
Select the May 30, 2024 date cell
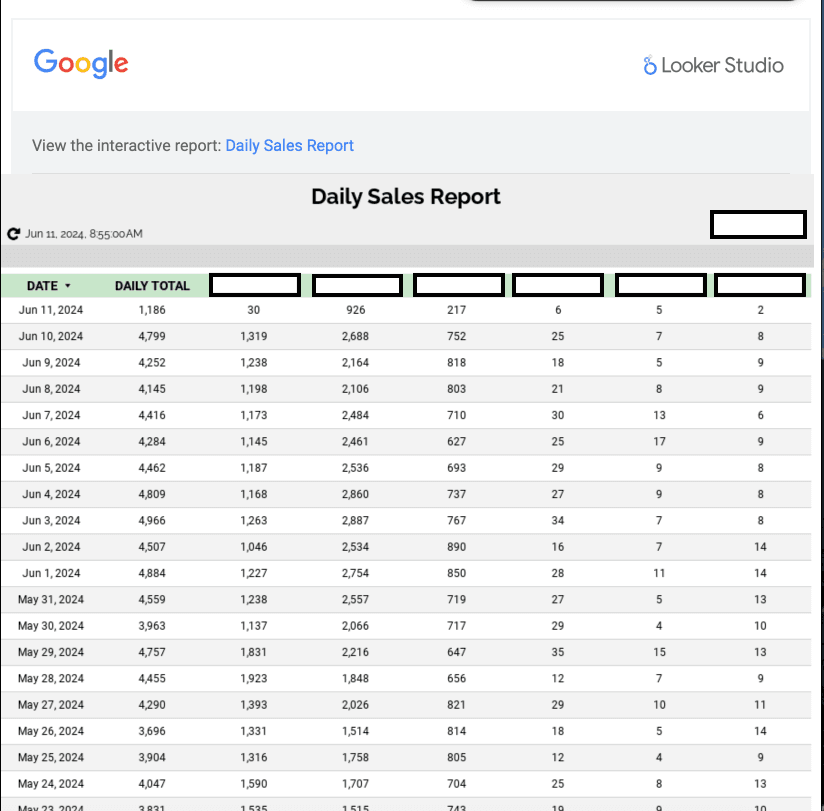click(51, 626)
